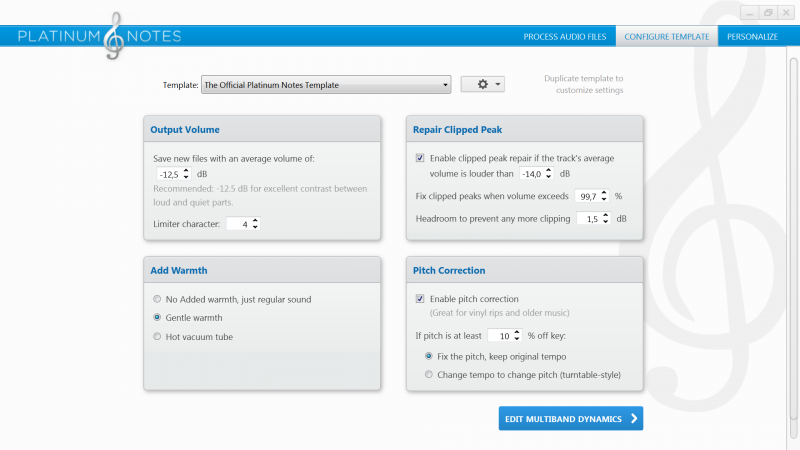Select Change tempo to change pitch
This screenshot has height=450, width=800.
tap(429, 375)
